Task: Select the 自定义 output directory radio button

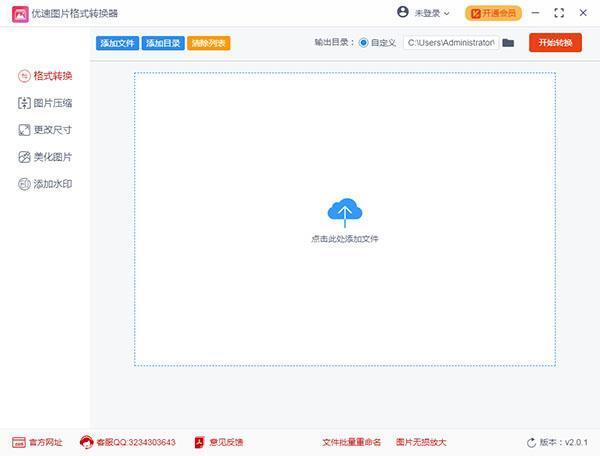Action: pyautogui.click(x=363, y=43)
